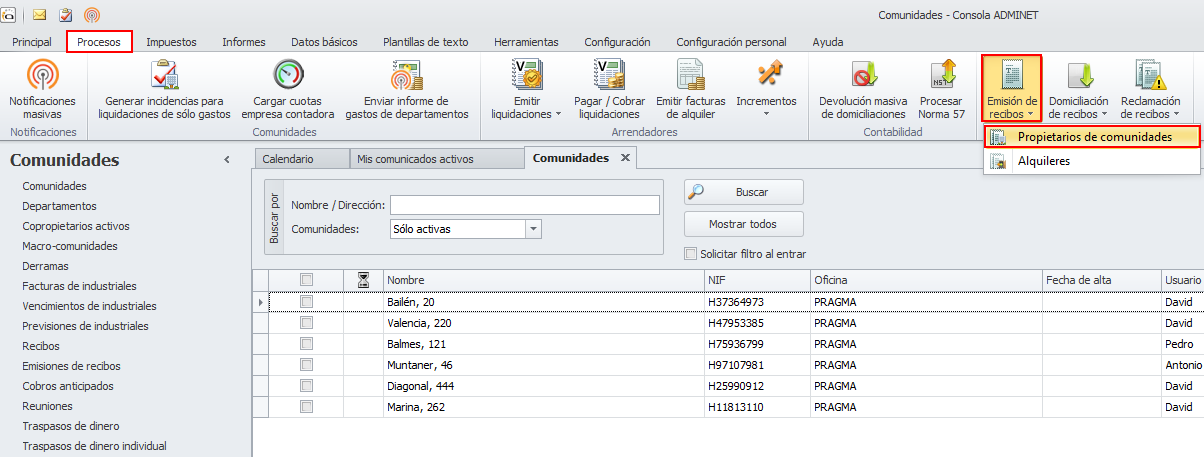
Task: Select Enviar informe de gastos icon
Action: click(407, 76)
